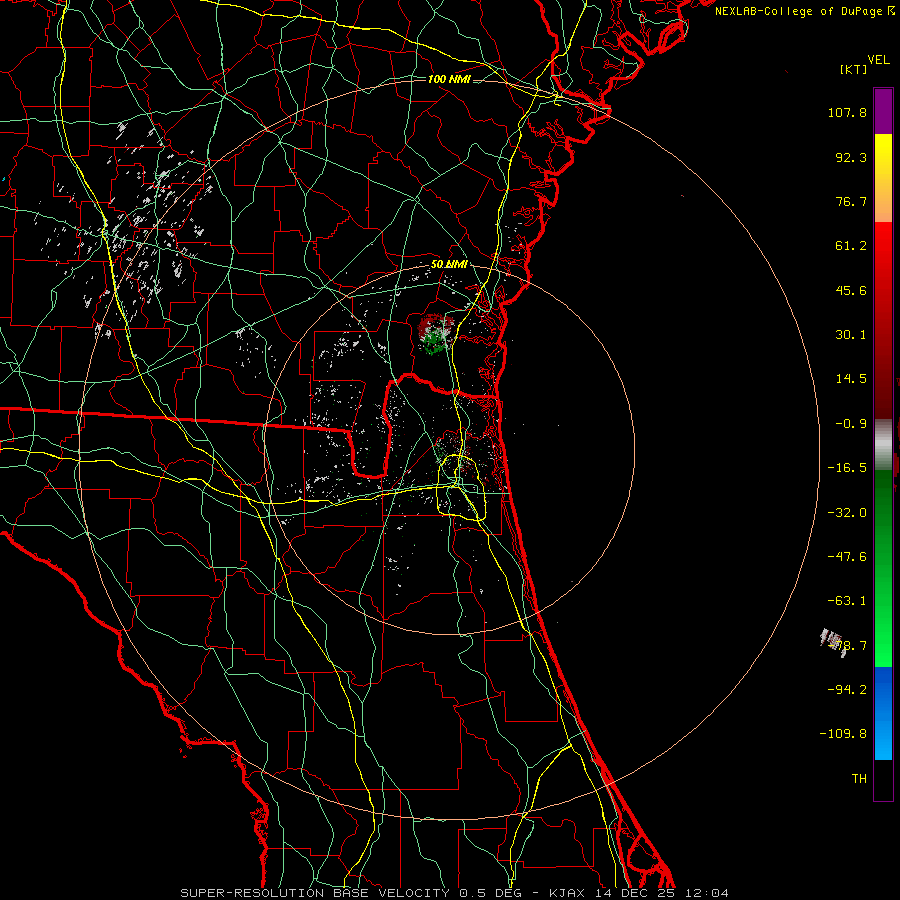Viewport: 900px width, 900px height.
Task: Click the gray echo patch beside the color bar
Action: pos(832,642)
